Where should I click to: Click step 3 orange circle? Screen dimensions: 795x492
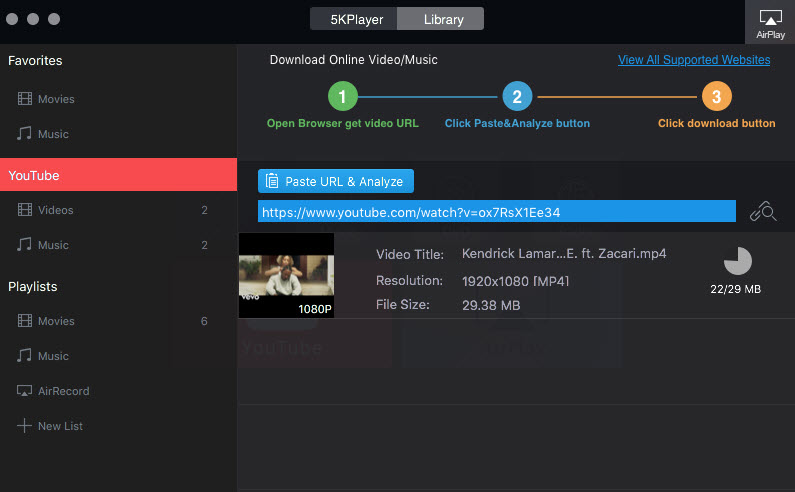tap(716, 96)
